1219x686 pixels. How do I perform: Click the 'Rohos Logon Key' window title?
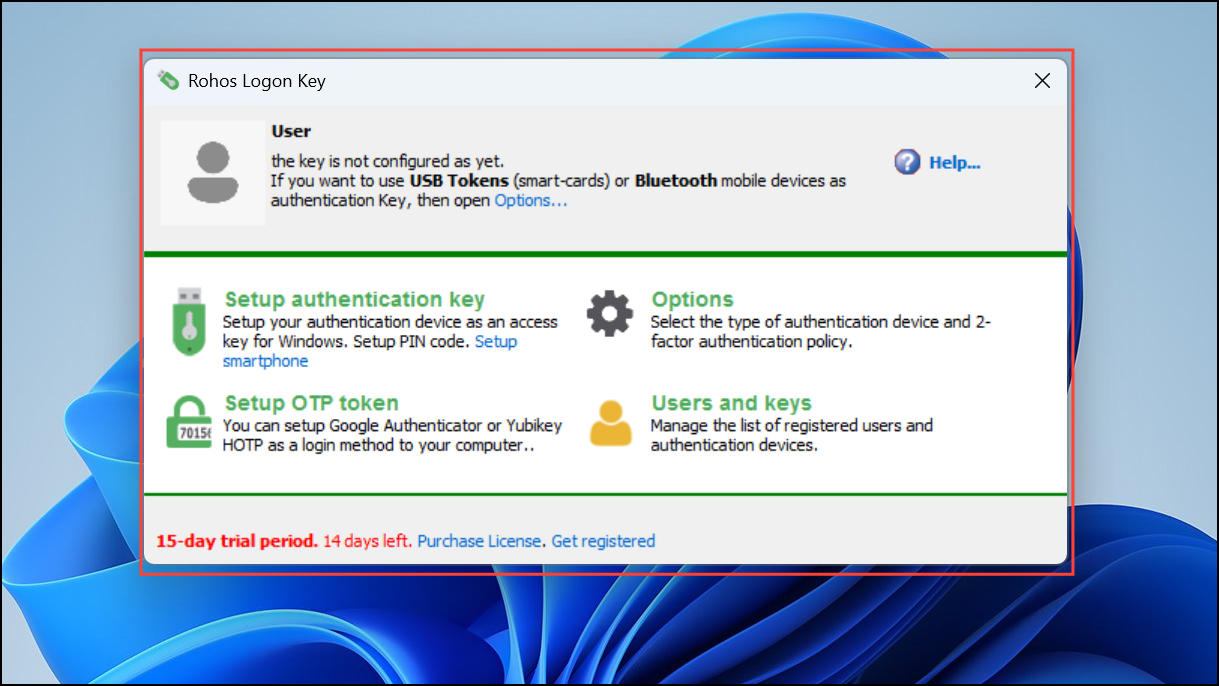pos(257,81)
